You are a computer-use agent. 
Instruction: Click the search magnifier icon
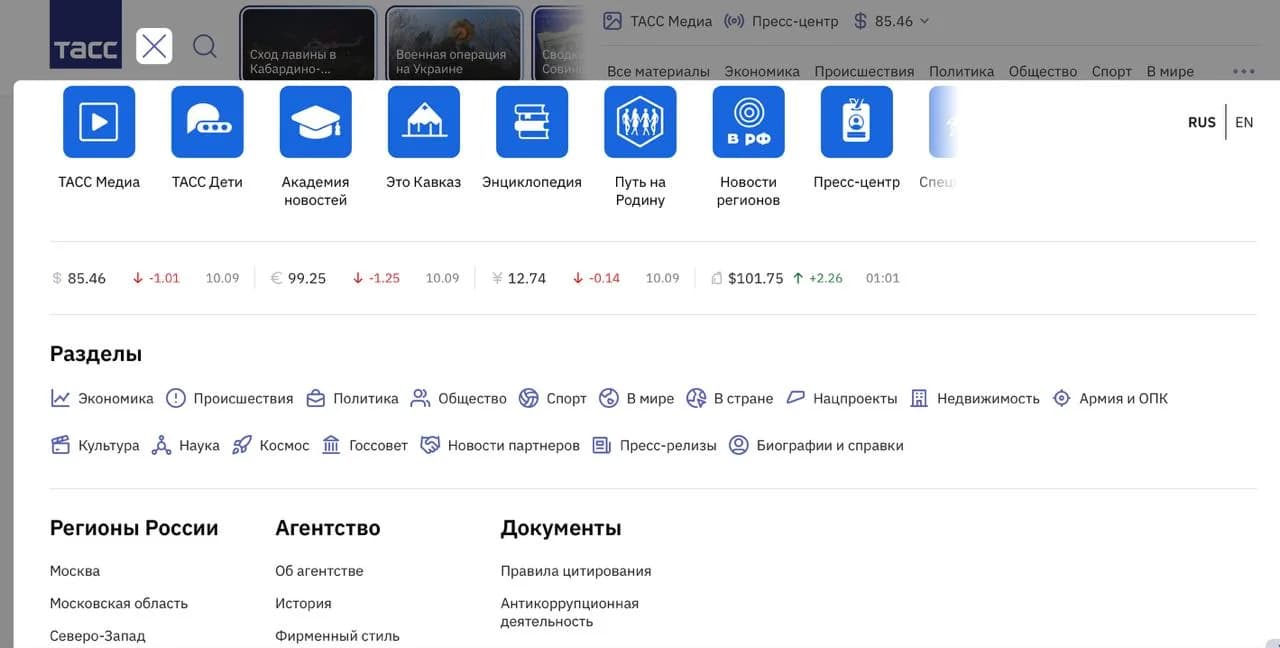tap(205, 46)
